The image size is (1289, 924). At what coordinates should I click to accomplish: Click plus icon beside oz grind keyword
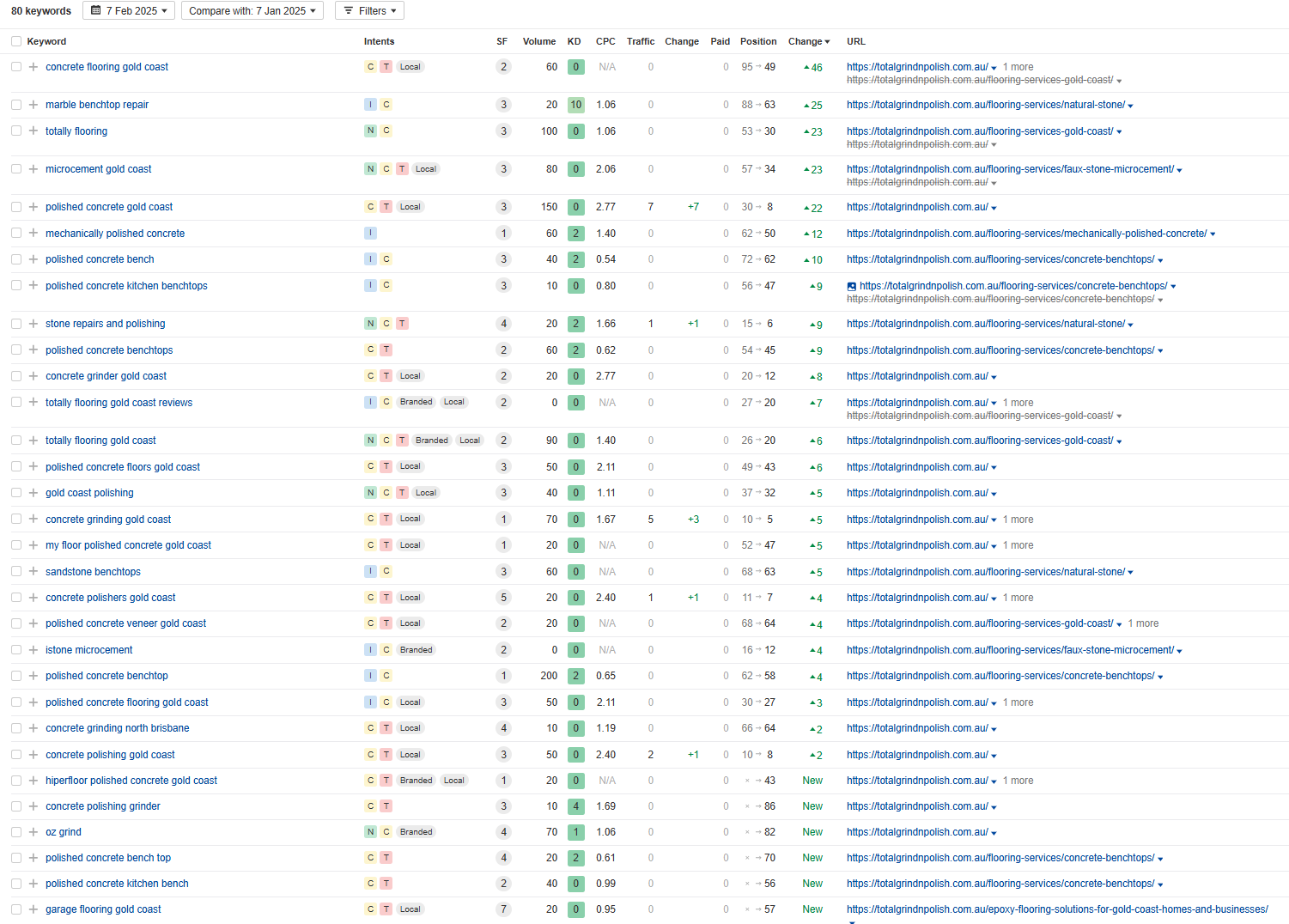(x=33, y=832)
